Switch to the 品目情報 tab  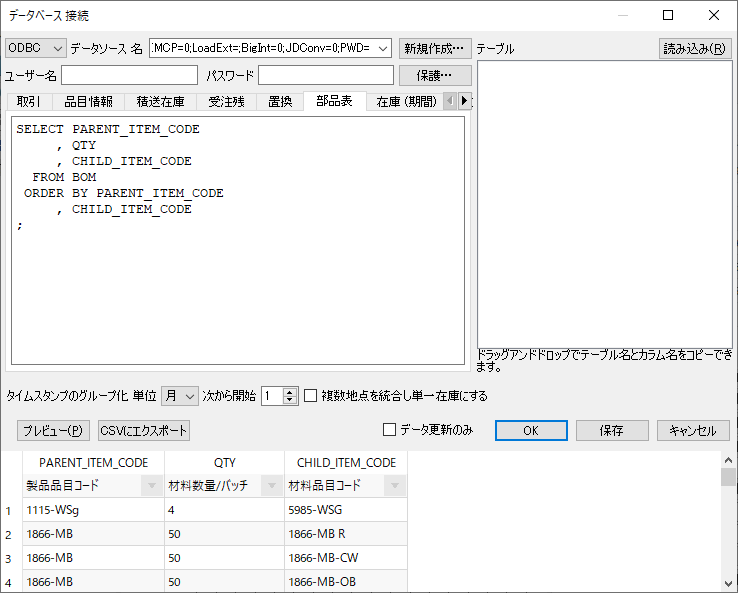point(89,101)
